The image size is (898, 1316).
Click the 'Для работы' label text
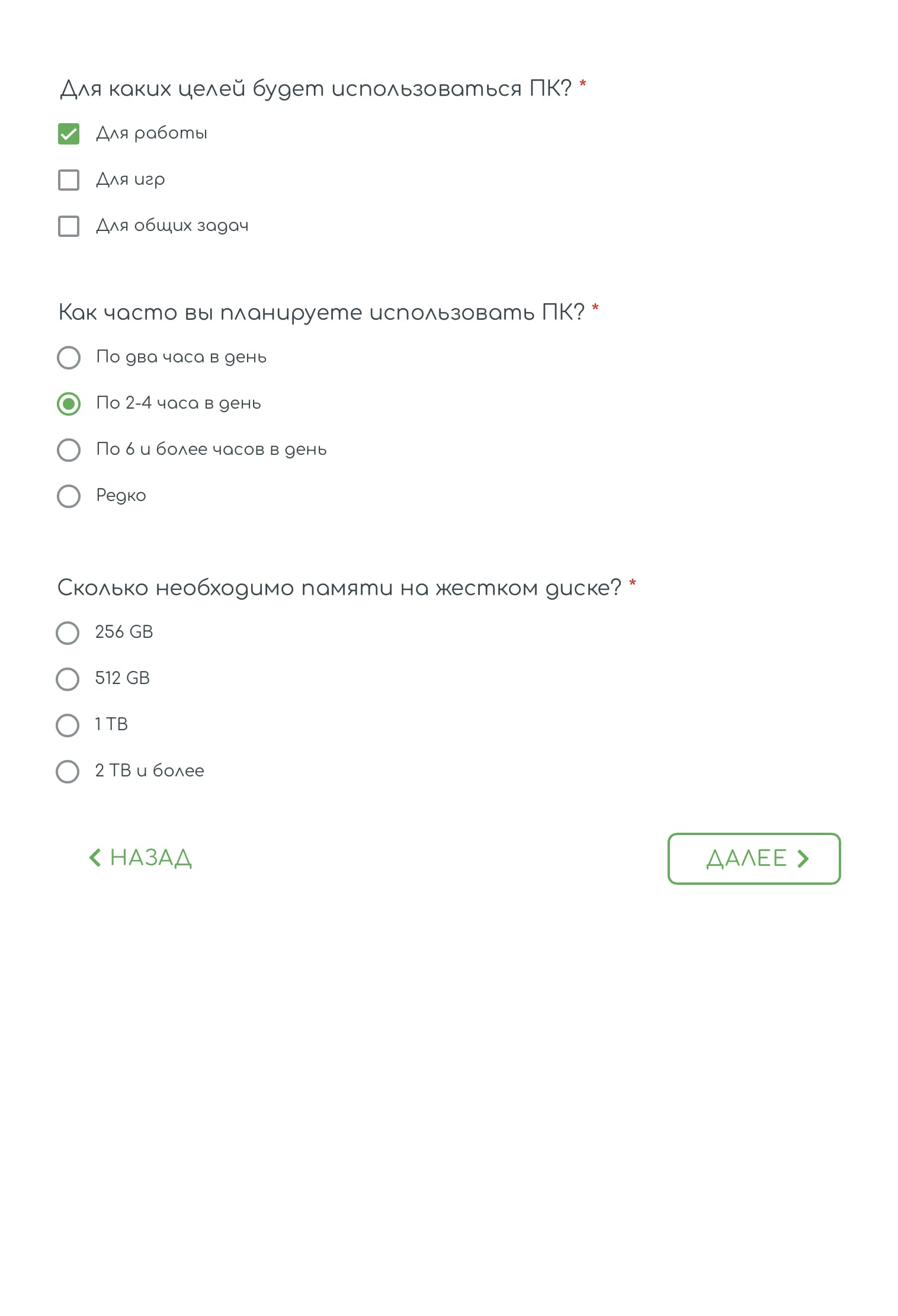point(152,134)
